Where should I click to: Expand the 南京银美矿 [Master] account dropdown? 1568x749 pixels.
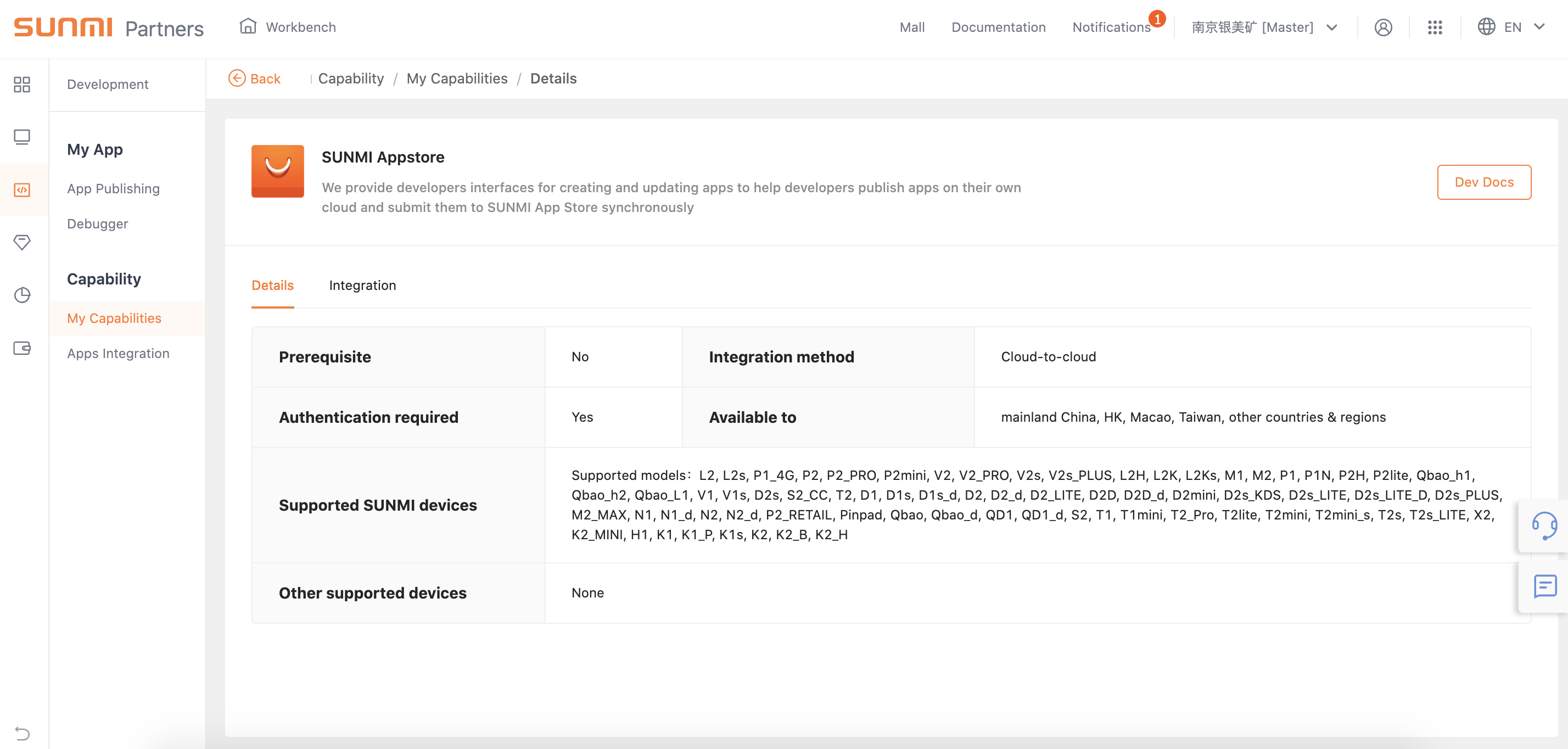pos(1264,27)
